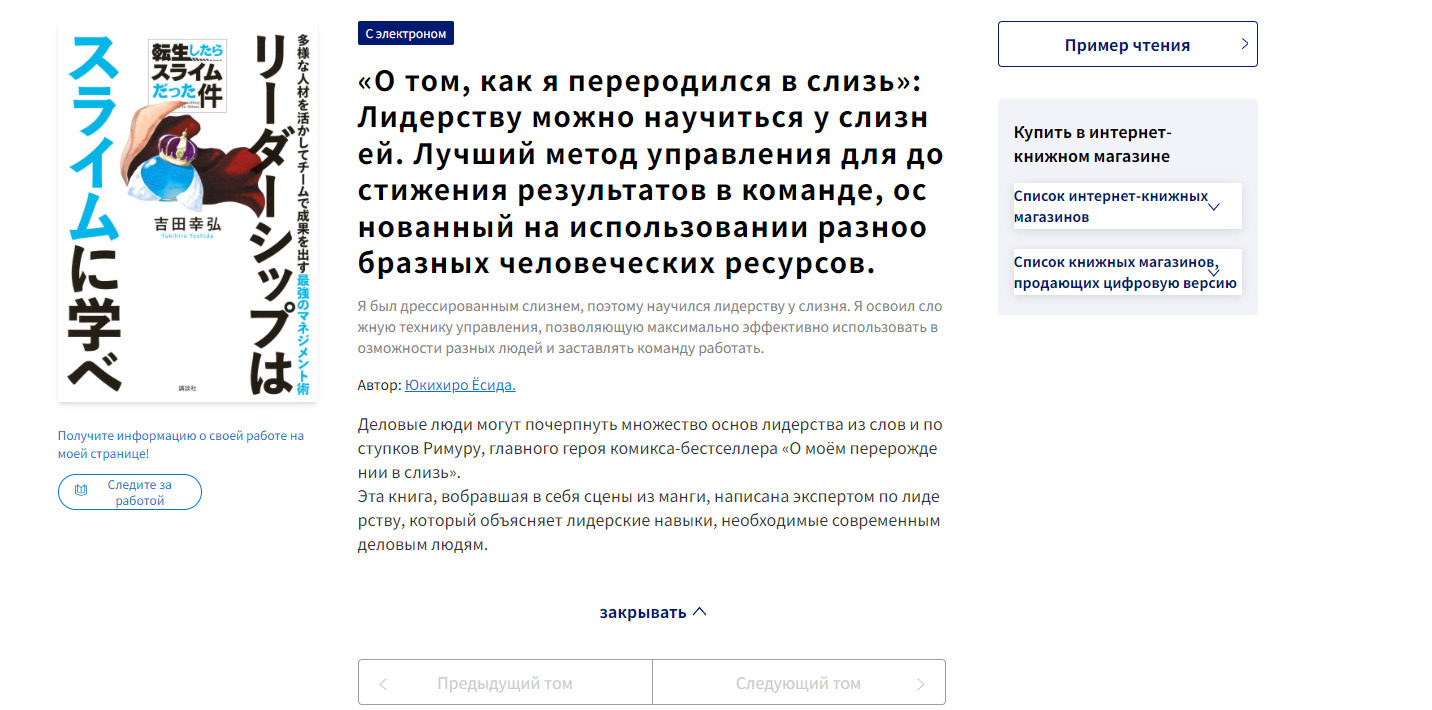Screen dimensions: 1432x710
Task: Click the С электроном badge
Action: tap(406, 34)
